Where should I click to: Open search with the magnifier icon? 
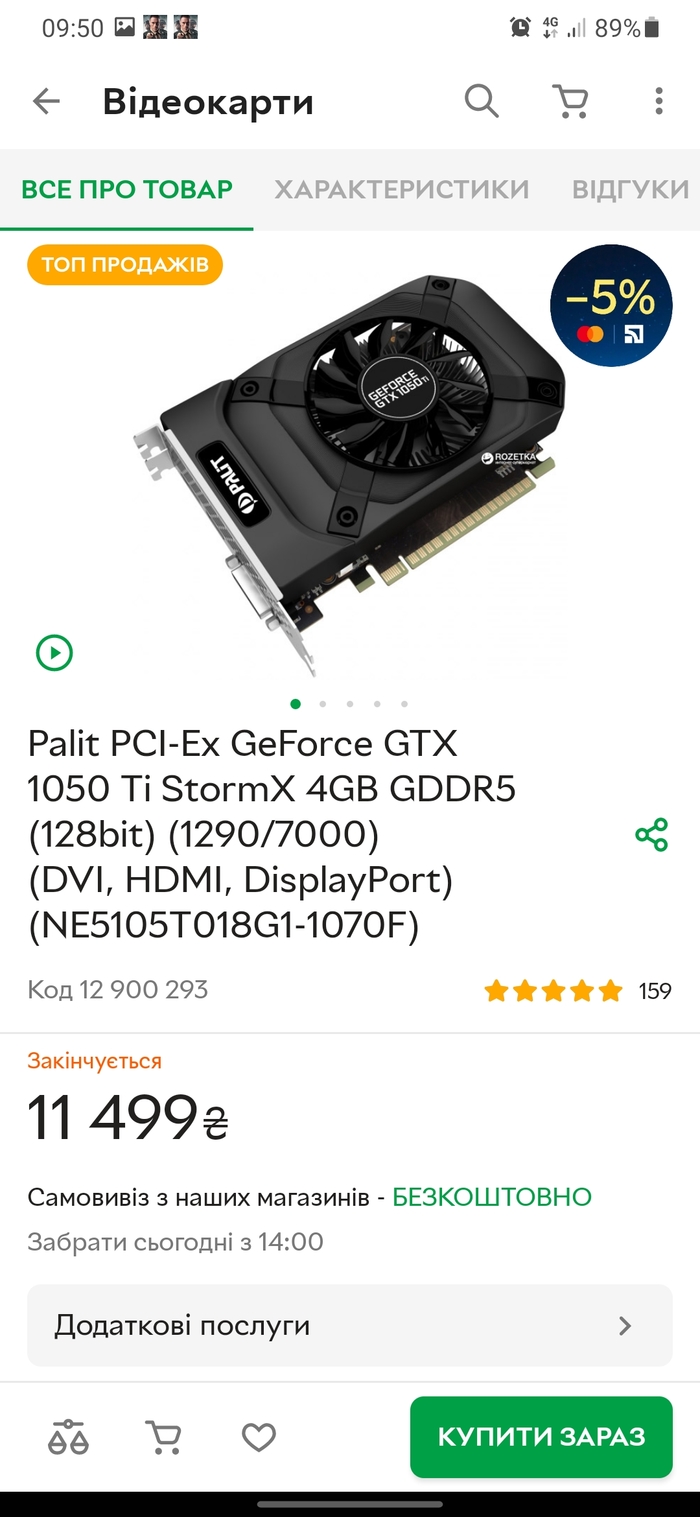(481, 101)
